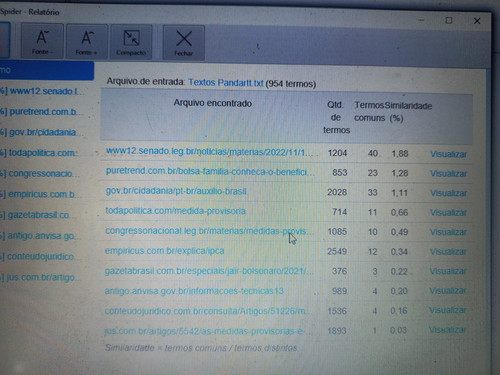The image size is (500, 375).
Task: Open the gazetabrasil.com.br especiais link in the table
Action: pyautogui.click(x=209, y=271)
